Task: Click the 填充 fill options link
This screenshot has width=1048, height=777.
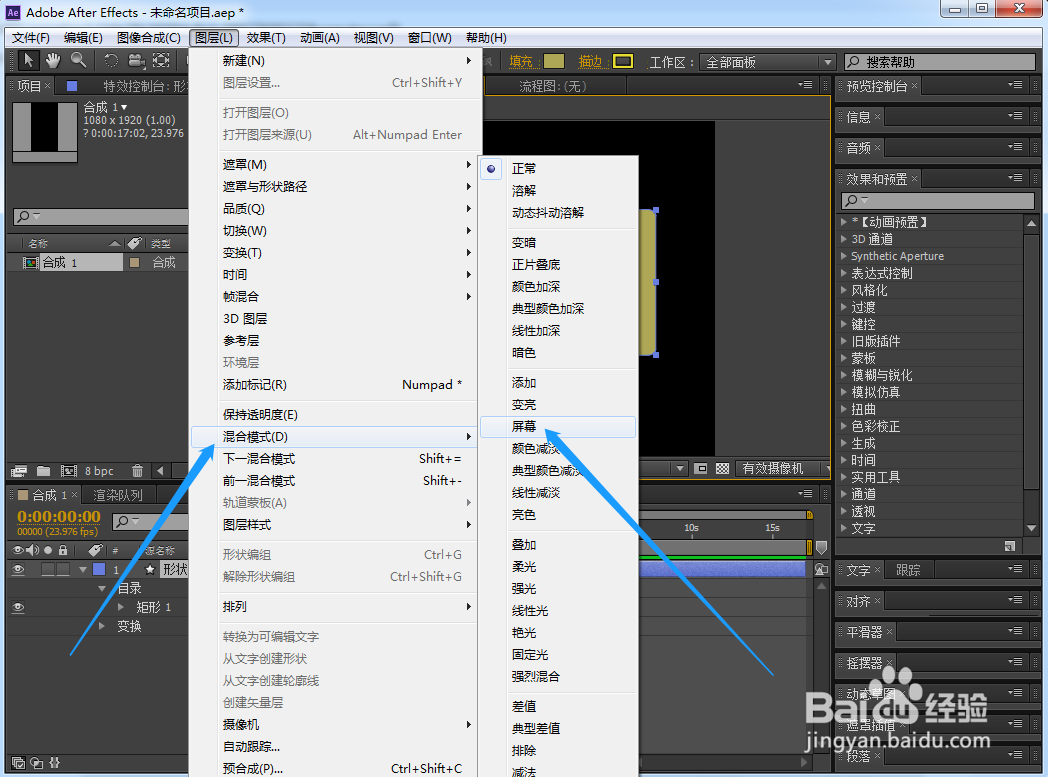Action: tap(521, 61)
